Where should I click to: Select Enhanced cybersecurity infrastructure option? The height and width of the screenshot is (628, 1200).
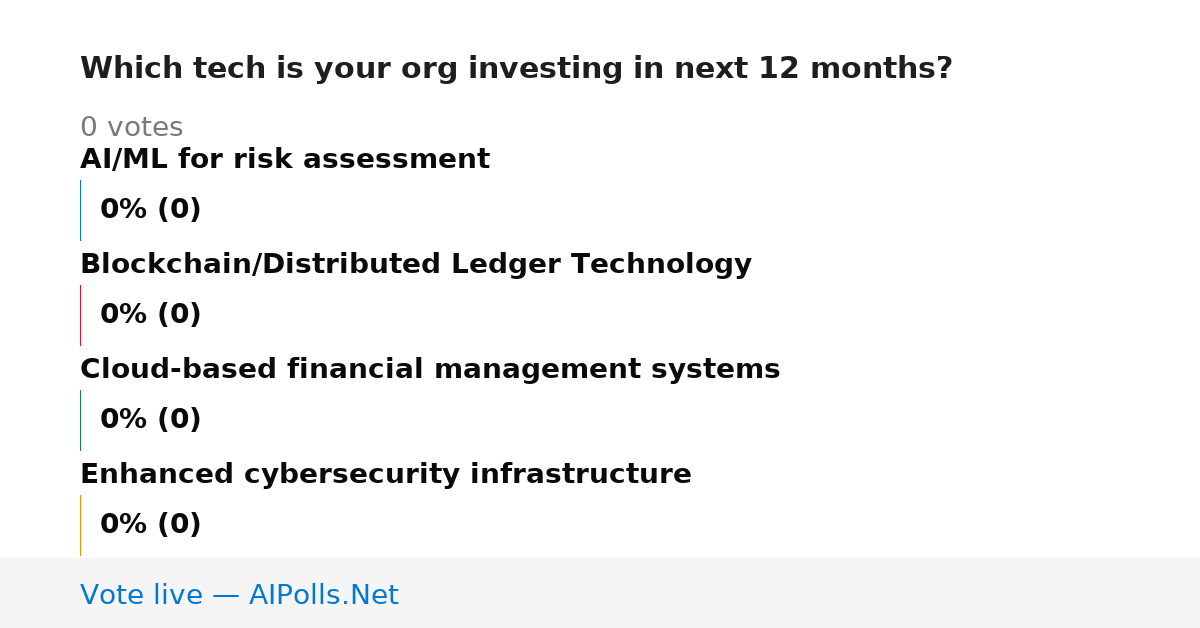point(386,474)
